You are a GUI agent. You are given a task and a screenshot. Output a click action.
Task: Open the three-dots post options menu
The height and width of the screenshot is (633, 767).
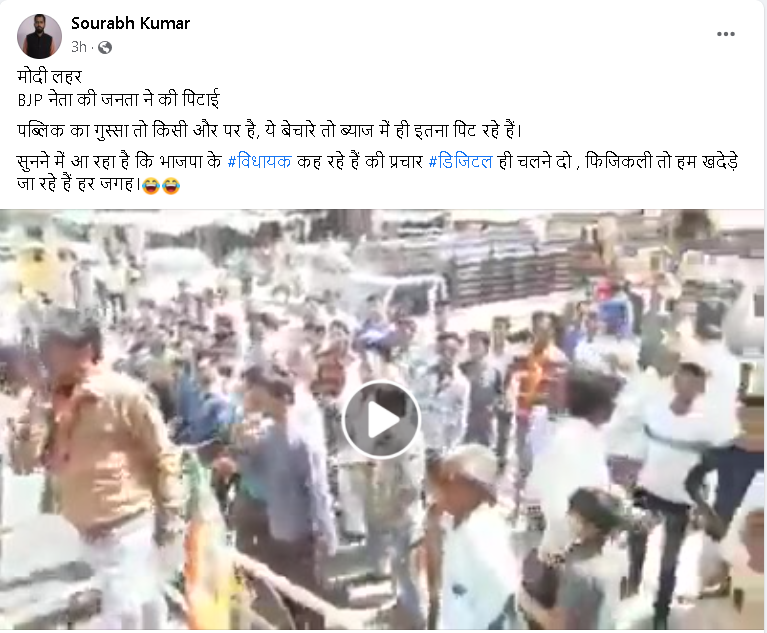coord(725,34)
